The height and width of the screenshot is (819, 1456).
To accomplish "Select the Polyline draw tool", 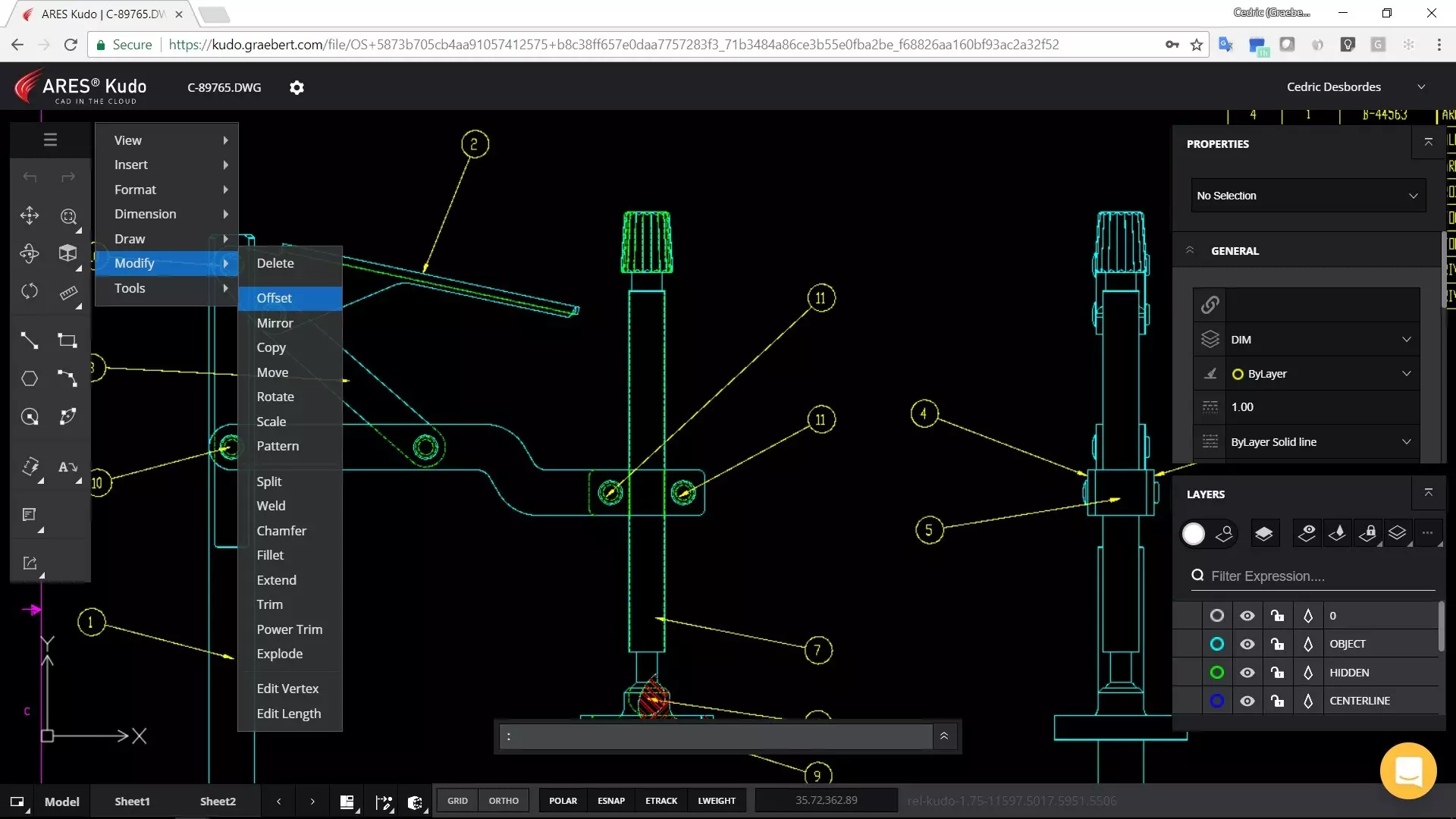I will click(67, 378).
